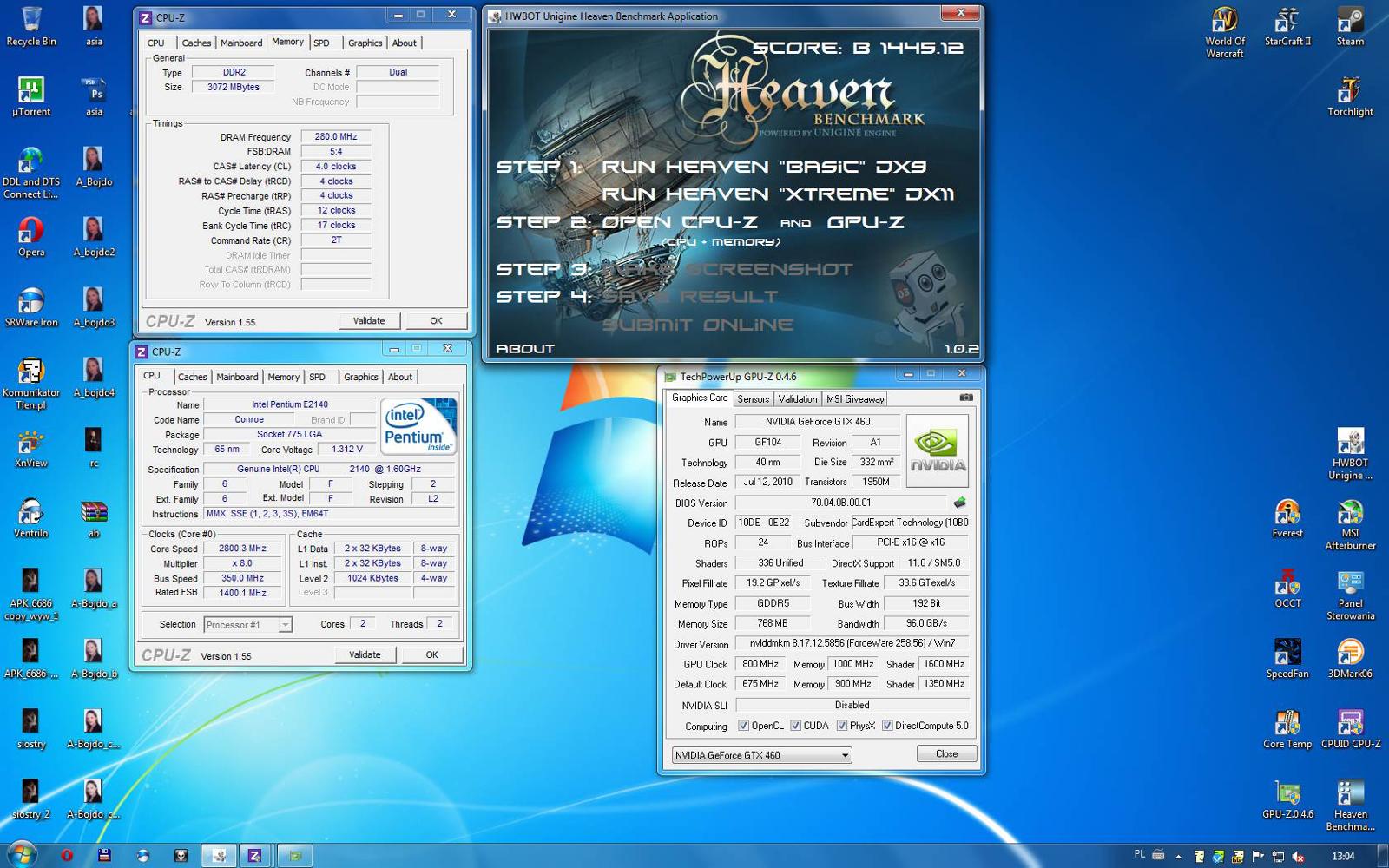Open About tab in the upper CPU-Z window
This screenshot has width=1389, height=868.
(405, 43)
